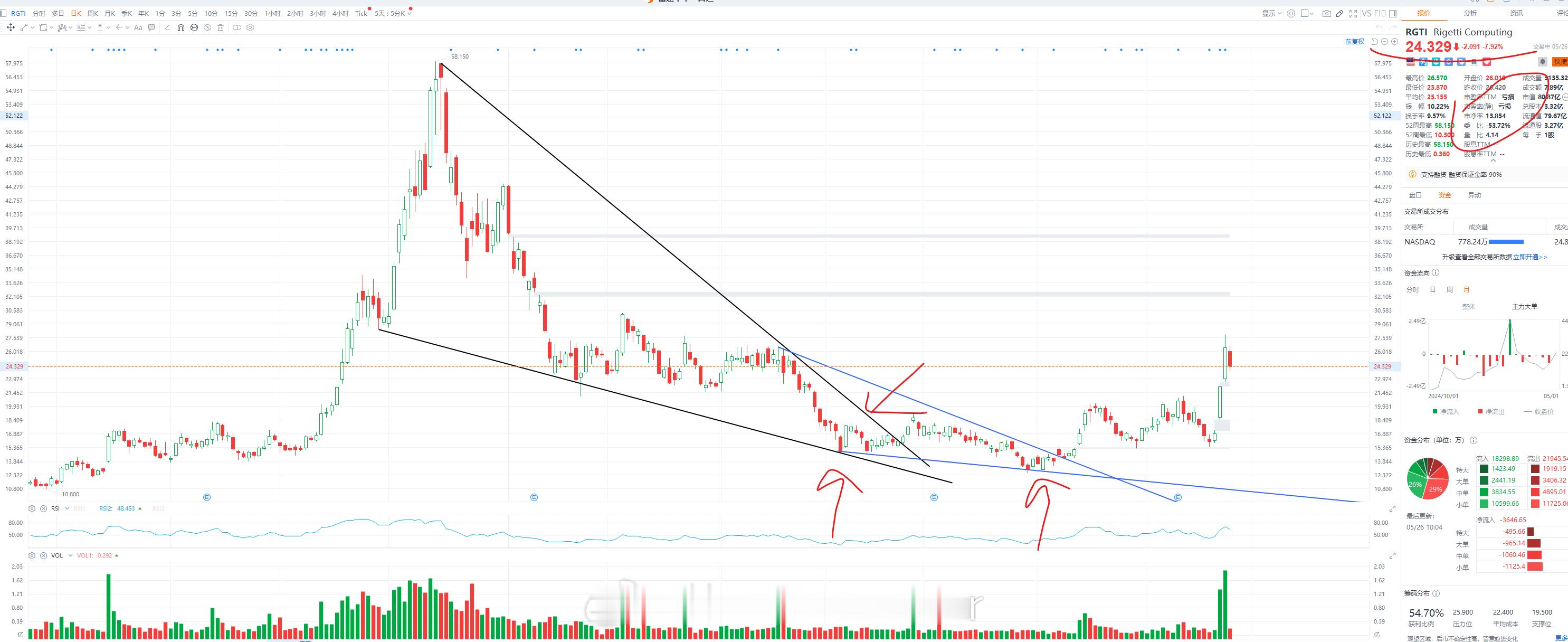The image size is (1568, 642).
Task: Select the wave pattern drawing tool
Action: (x=62, y=27)
